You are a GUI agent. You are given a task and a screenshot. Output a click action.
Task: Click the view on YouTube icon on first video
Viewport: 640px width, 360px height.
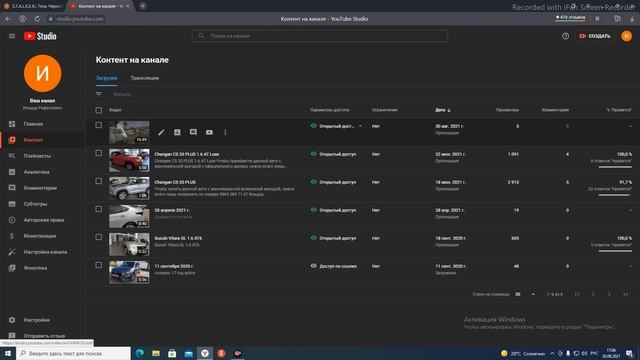pyautogui.click(x=209, y=132)
